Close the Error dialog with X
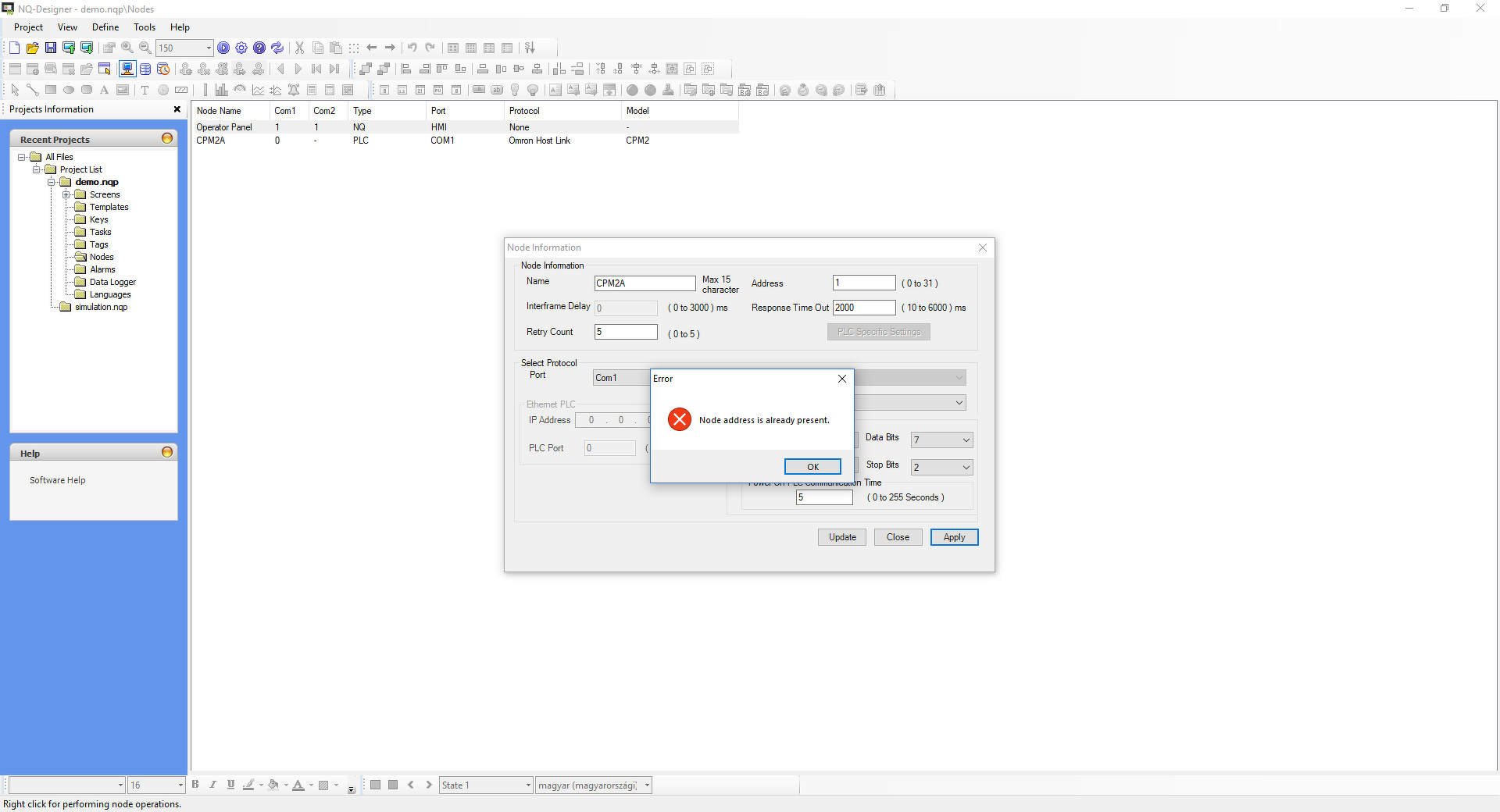The height and width of the screenshot is (812, 1500). pyautogui.click(x=842, y=379)
